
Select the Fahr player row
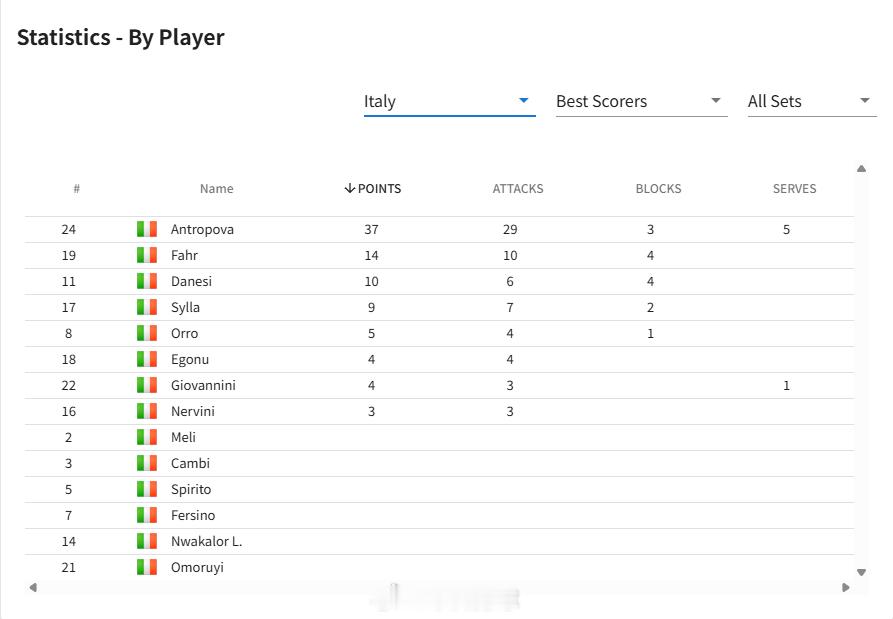tap(439, 255)
